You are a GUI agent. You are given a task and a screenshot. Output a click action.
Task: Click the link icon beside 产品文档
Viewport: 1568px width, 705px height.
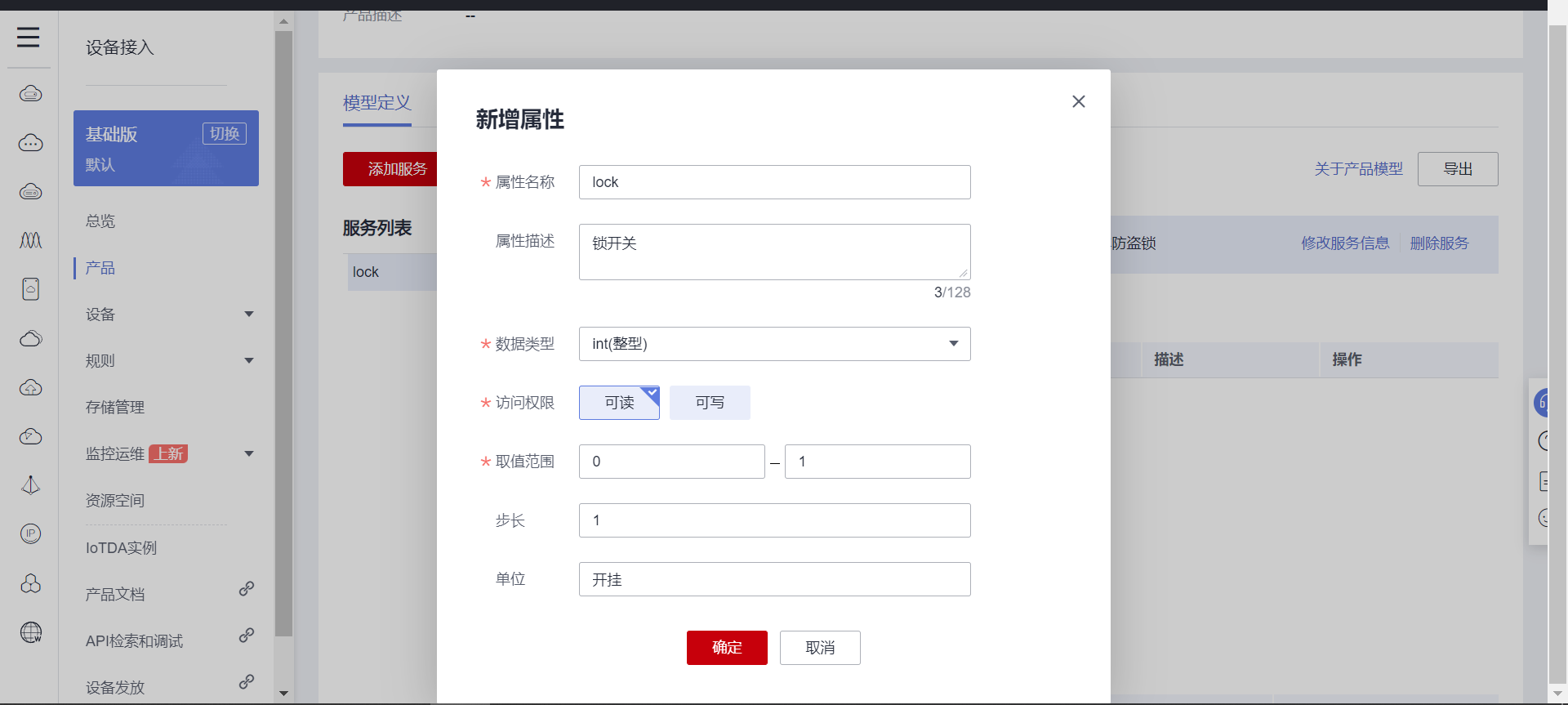(247, 589)
